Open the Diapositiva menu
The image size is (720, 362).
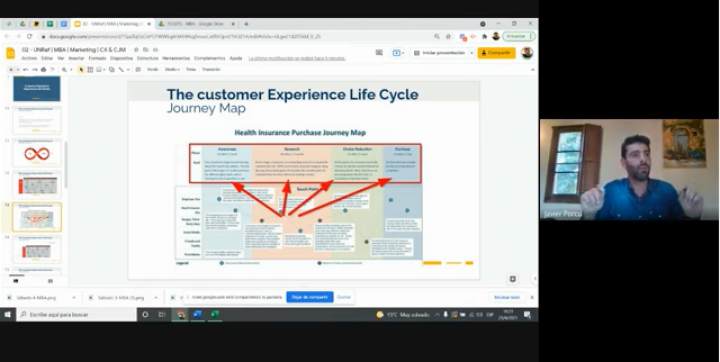(121, 58)
